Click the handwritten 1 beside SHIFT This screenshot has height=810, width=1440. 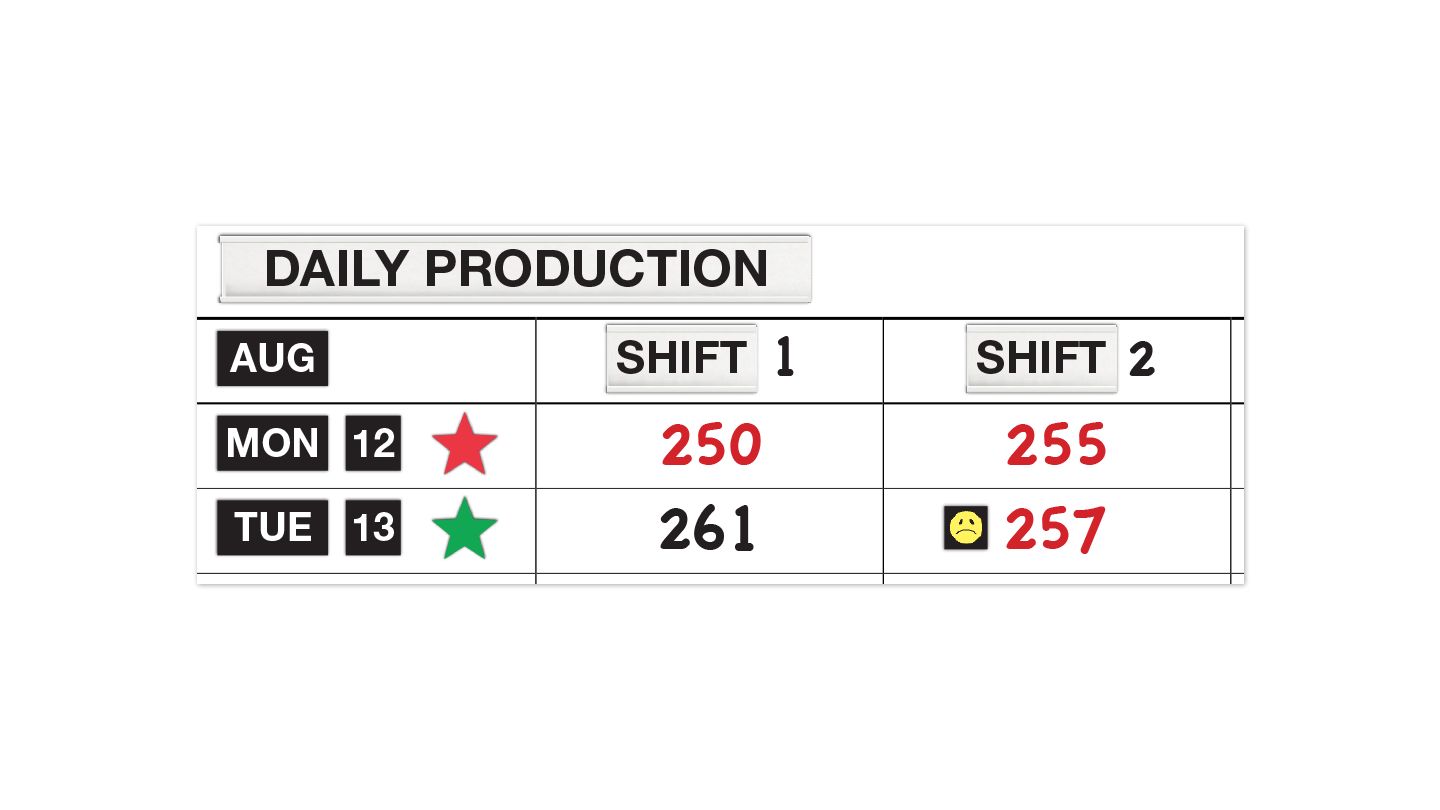[785, 358]
